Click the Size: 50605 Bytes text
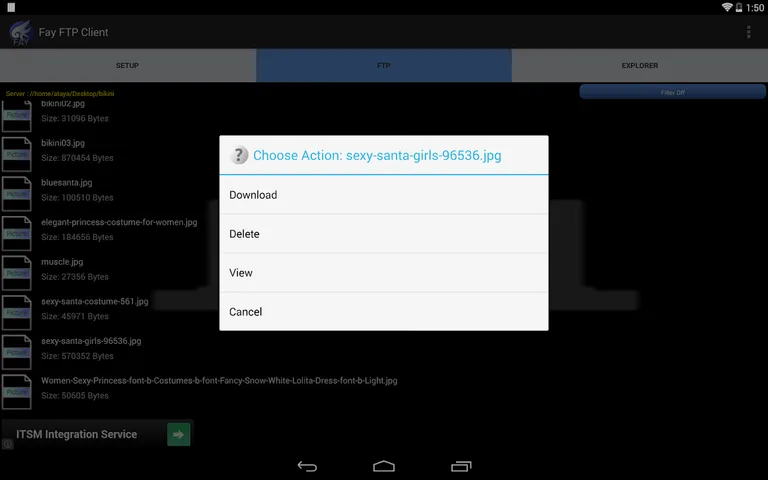 click(x=75, y=396)
